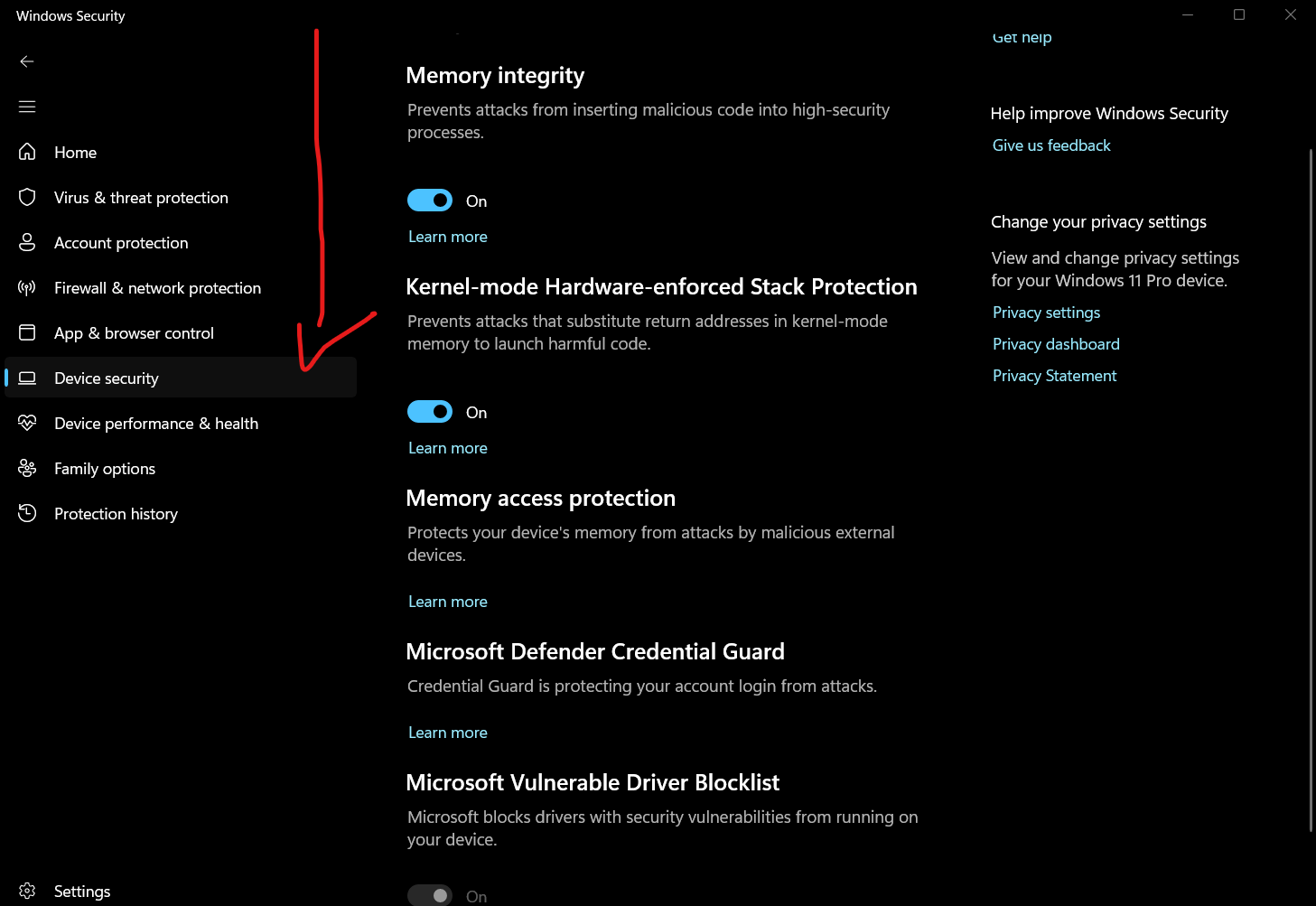Click the Settings gear icon

[x=27, y=892]
